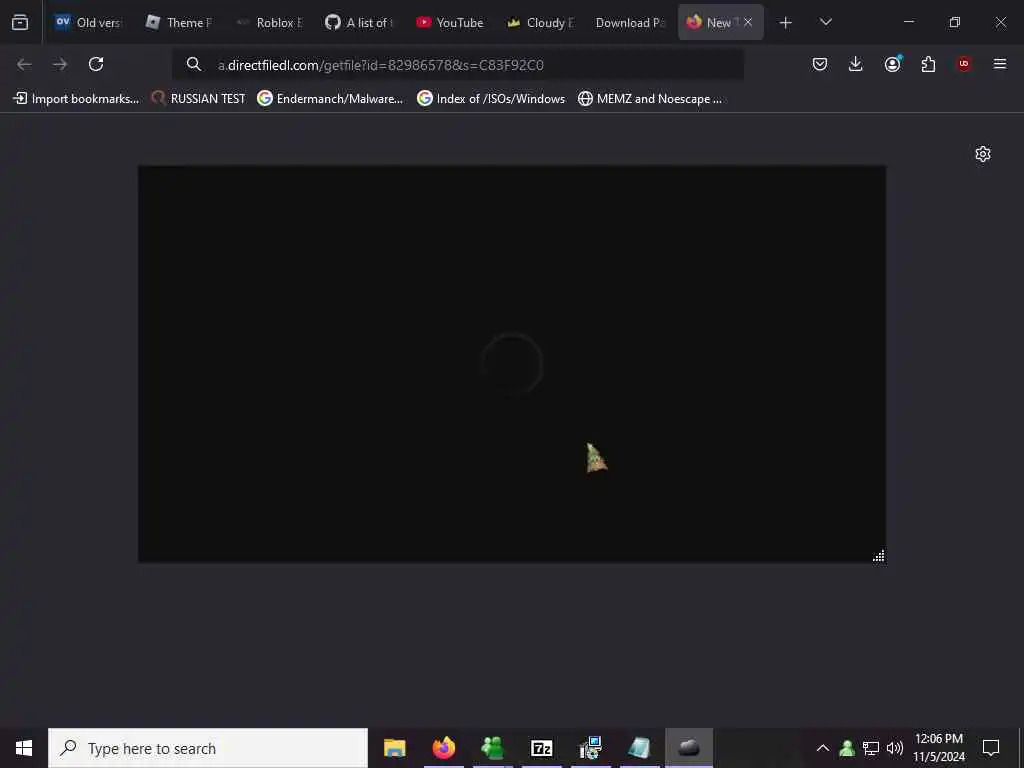Open the Firefox View icon

20,22
